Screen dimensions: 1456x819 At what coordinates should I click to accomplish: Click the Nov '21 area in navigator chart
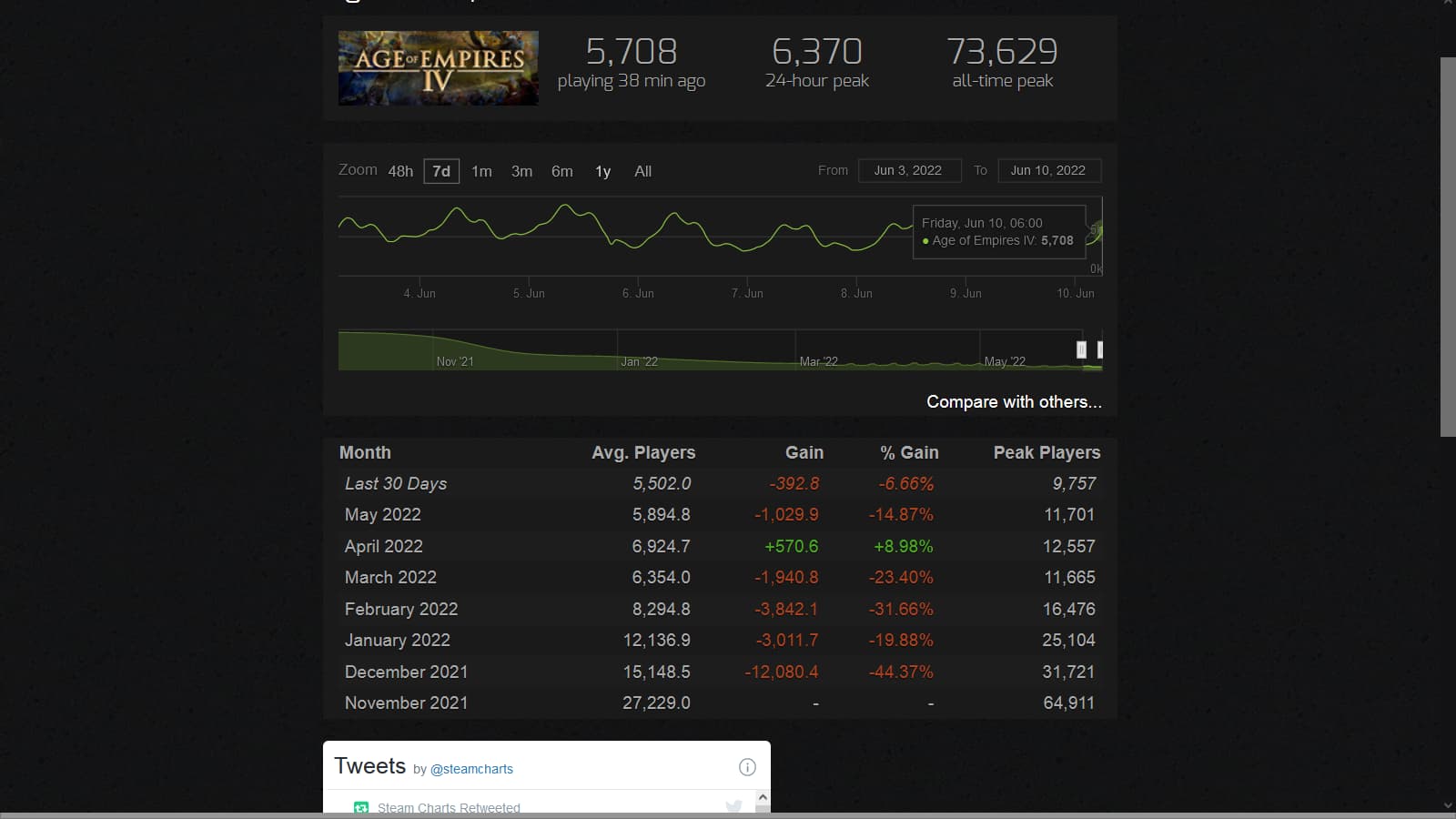pos(455,361)
